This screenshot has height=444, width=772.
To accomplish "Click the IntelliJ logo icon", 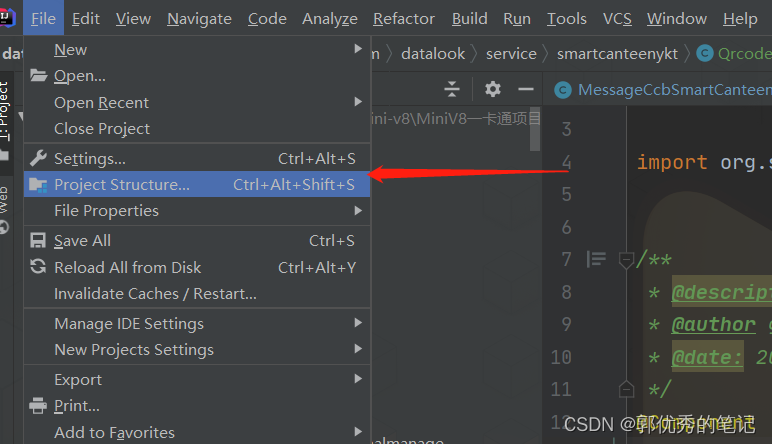I will point(10,18).
